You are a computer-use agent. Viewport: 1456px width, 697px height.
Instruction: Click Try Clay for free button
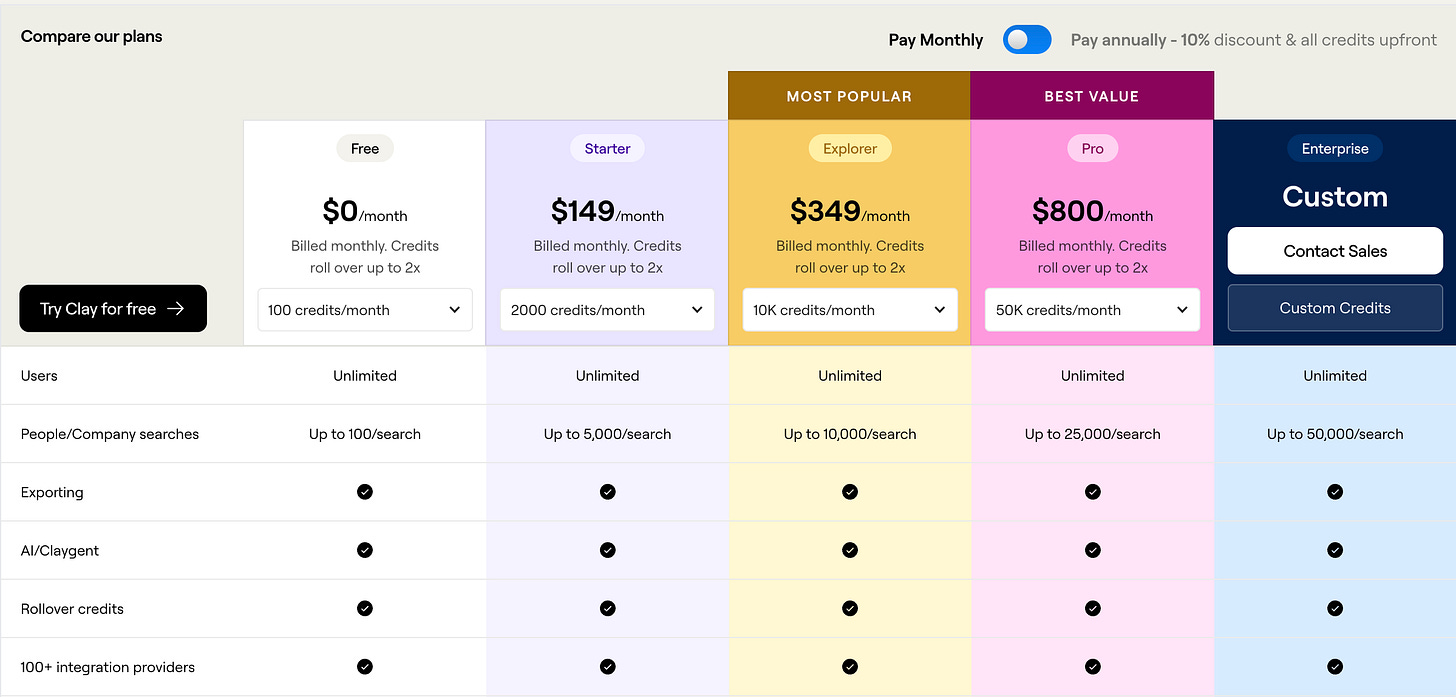113,309
